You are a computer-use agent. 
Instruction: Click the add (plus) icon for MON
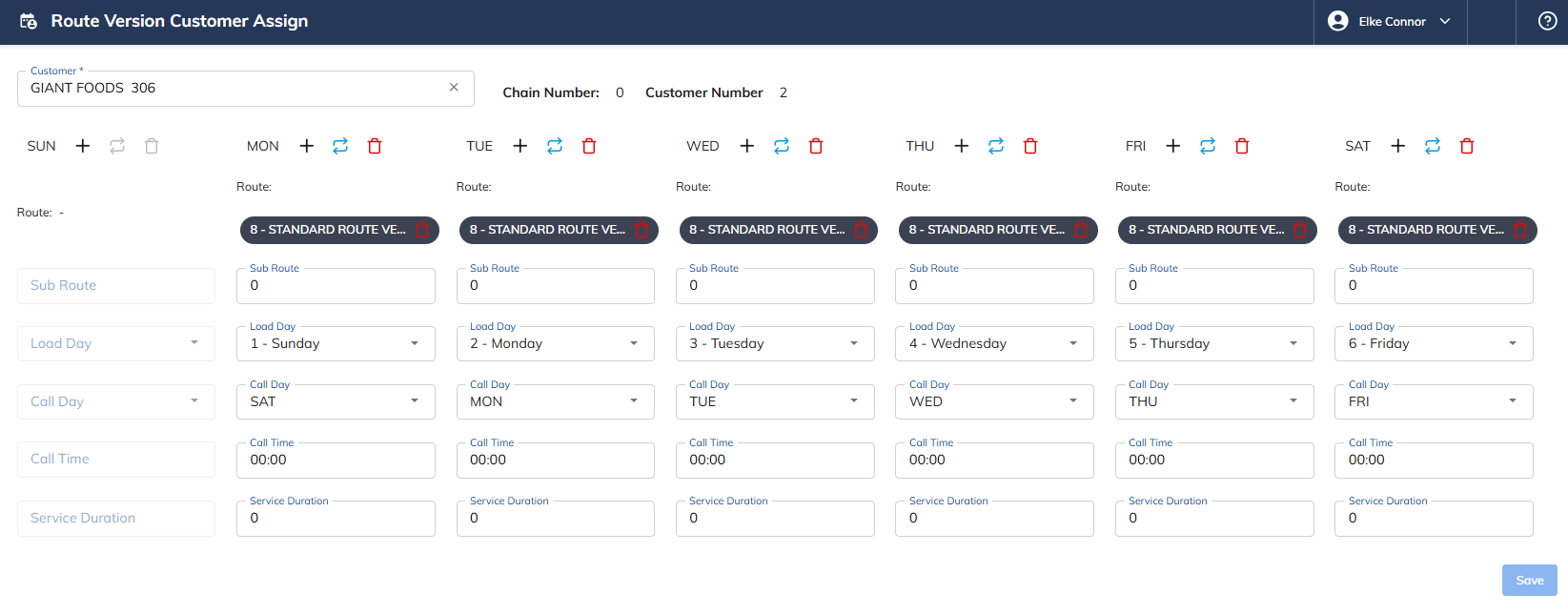[x=307, y=146]
